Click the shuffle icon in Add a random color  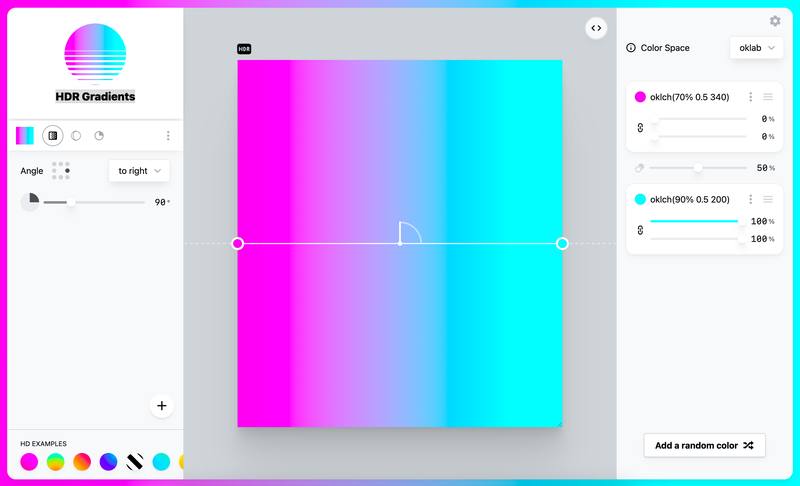click(x=748, y=445)
